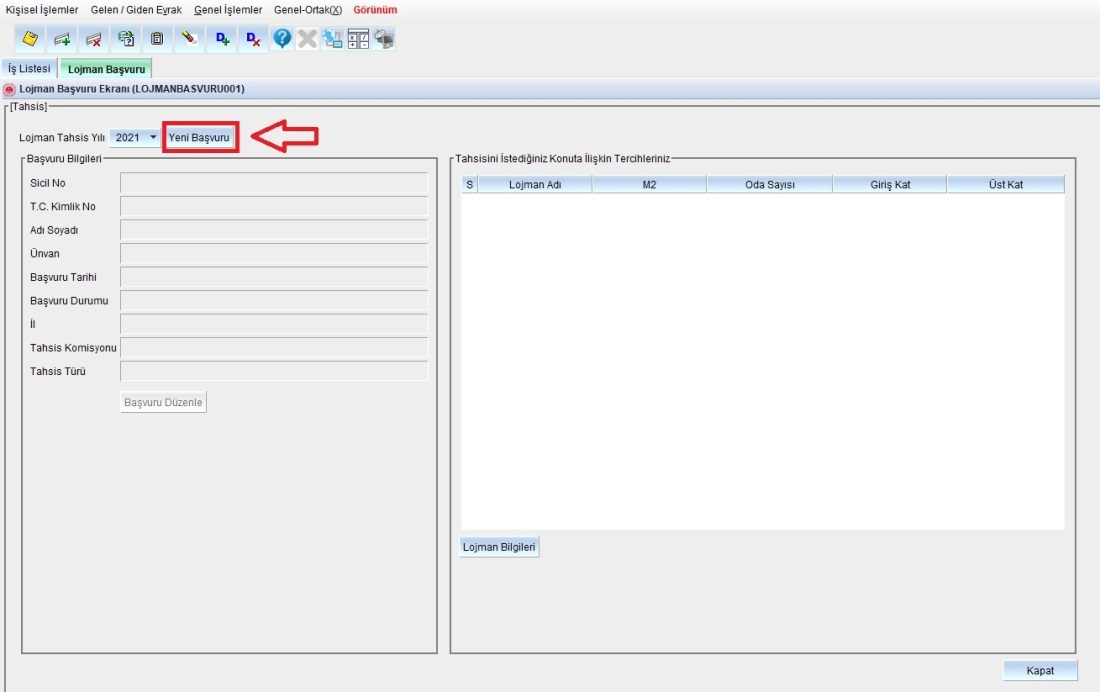The height and width of the screenshot is (692, 1100).
Task: Click the D with green plus icon
Action: pos(222,39)
